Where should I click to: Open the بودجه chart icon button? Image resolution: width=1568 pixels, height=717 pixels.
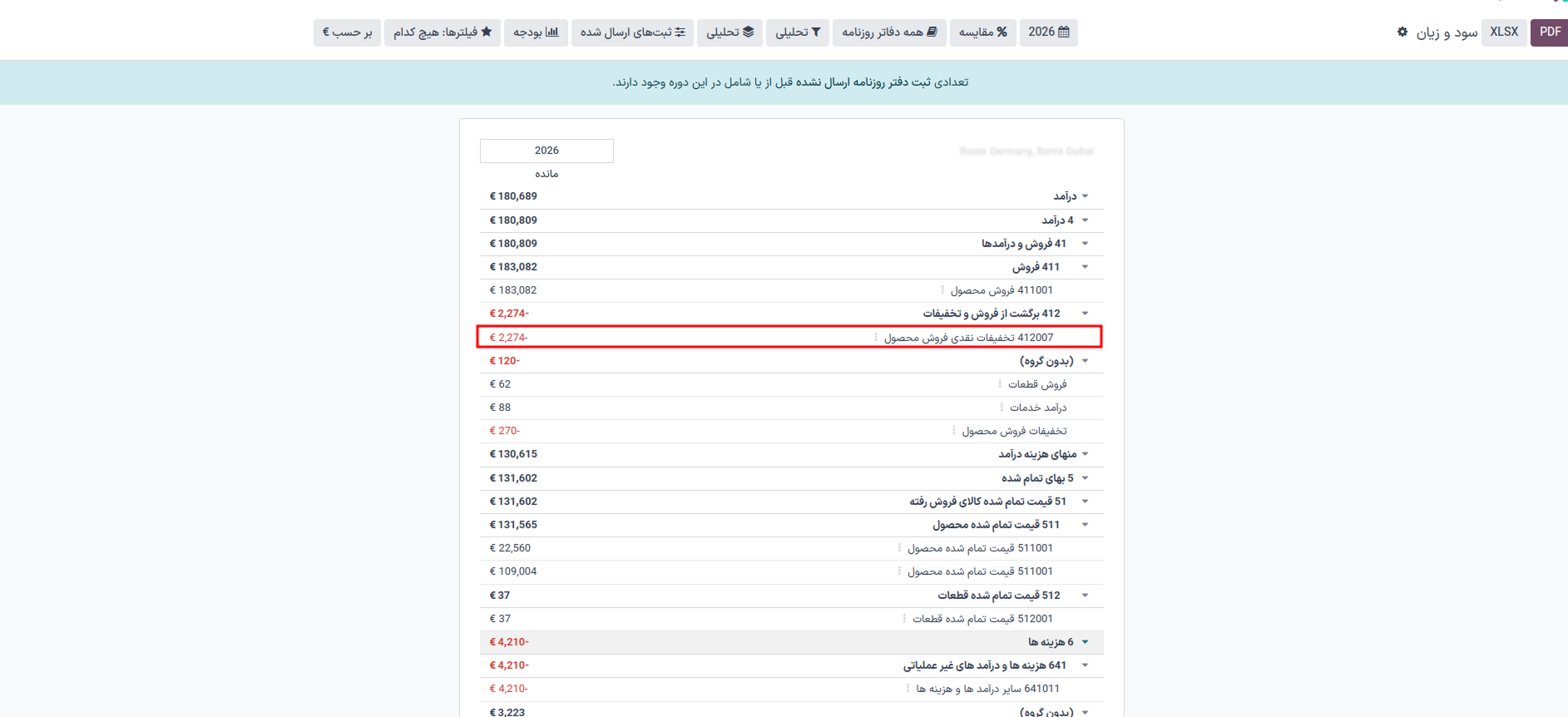[x=536, y=32]
